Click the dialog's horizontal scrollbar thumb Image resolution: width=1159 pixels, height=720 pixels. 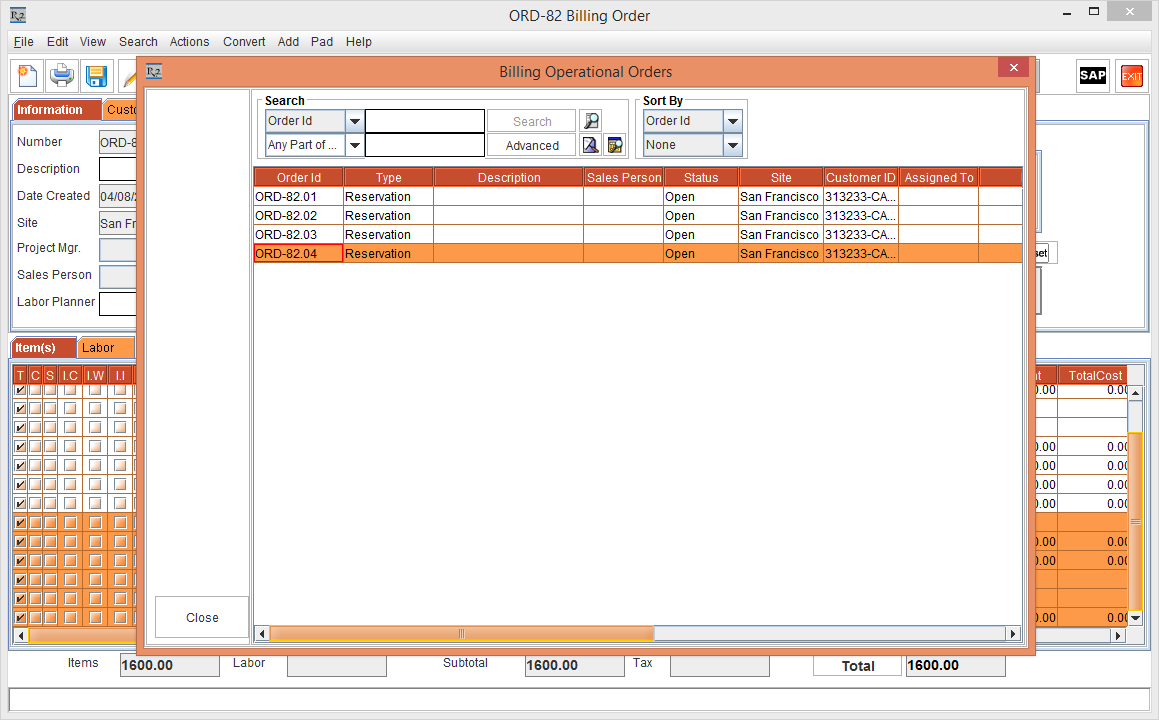(461, 634)
